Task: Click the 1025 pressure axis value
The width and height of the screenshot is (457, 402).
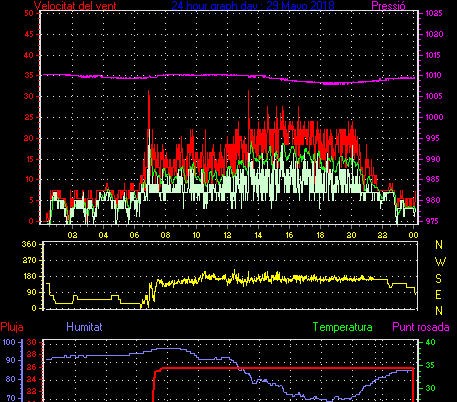Action: [x=434, y=13]
